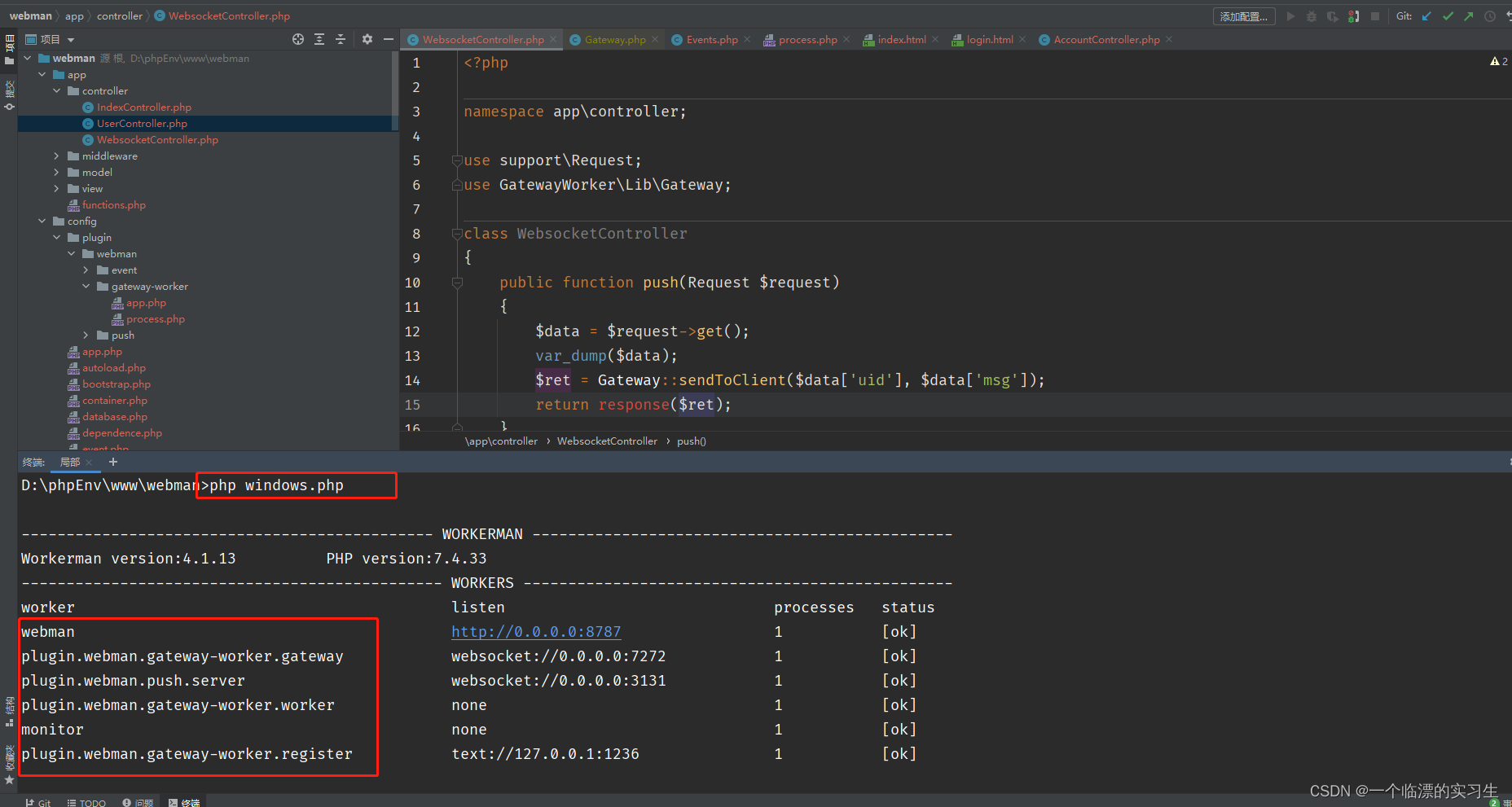The width and height of the screenshot is (1512, 807).
Task: Hide the project tool window
Action: pos(389,39)
